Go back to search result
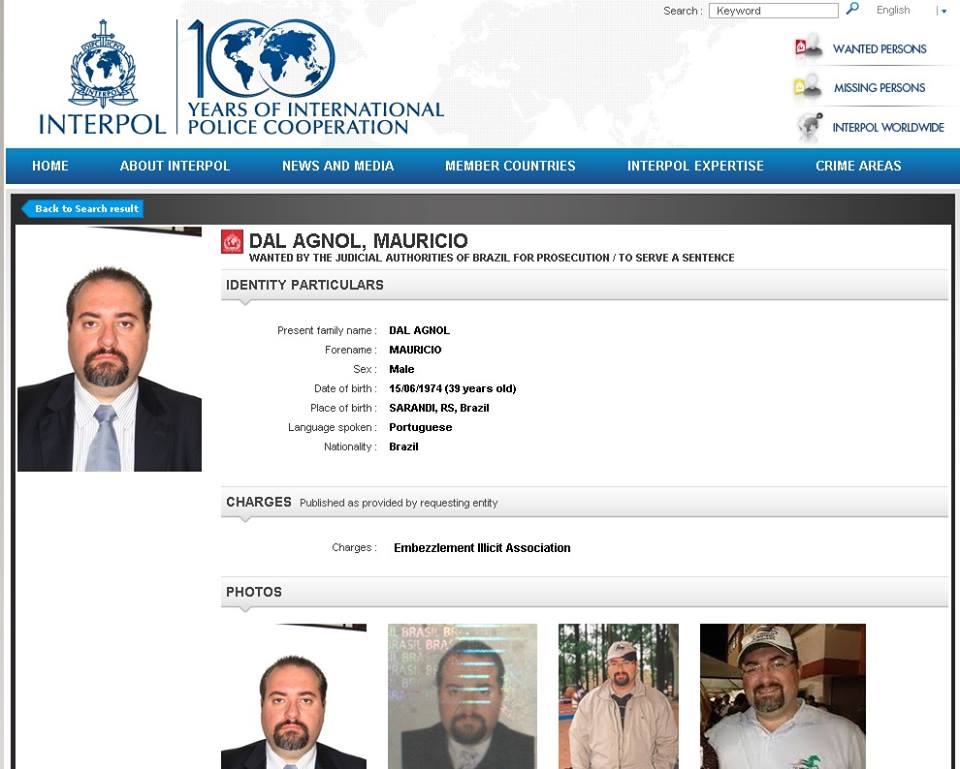Viewport: 960px width, 769px height. pos(83,209)
